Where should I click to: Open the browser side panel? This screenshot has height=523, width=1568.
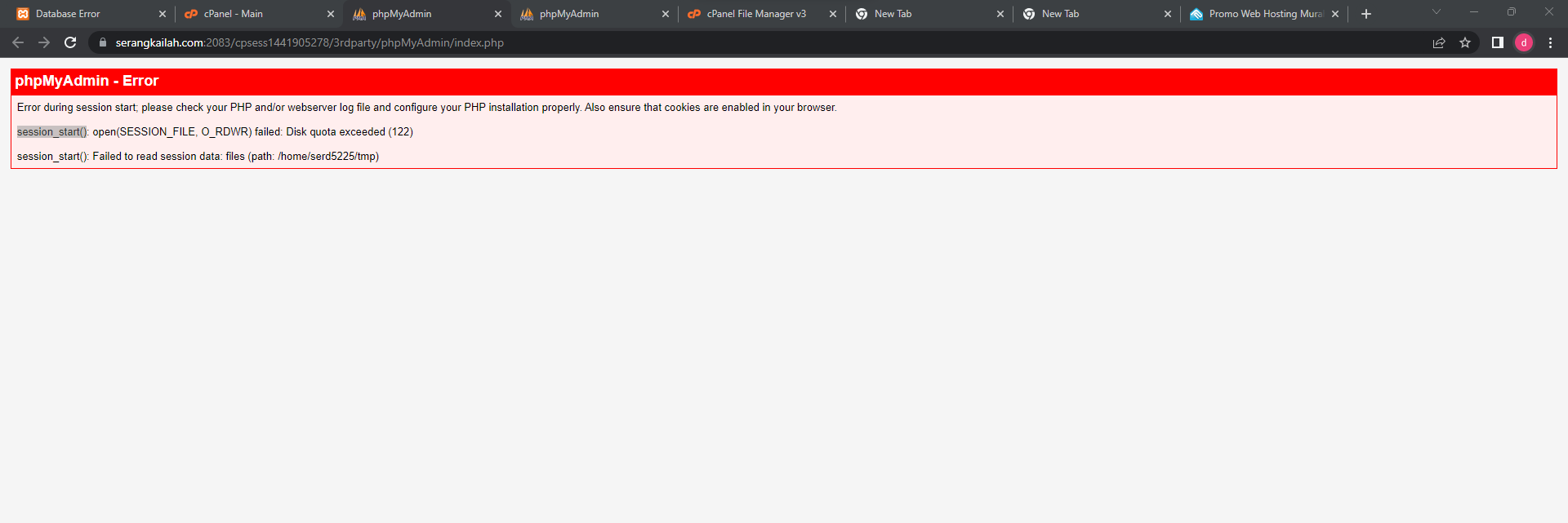[1498, 42]
